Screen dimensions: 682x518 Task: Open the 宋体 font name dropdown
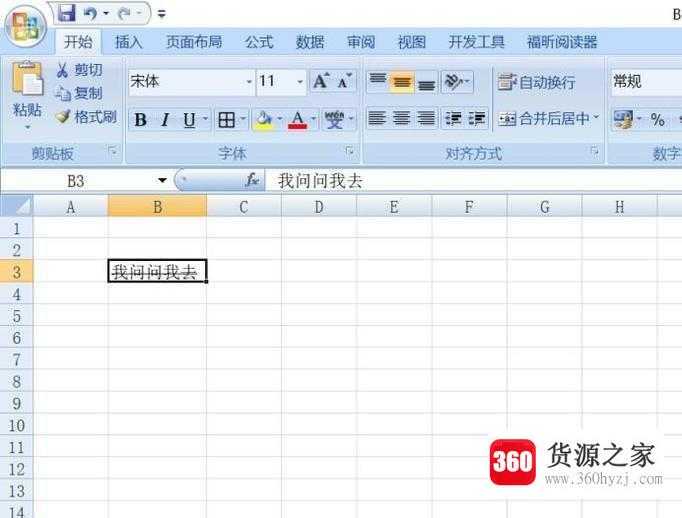249,81
